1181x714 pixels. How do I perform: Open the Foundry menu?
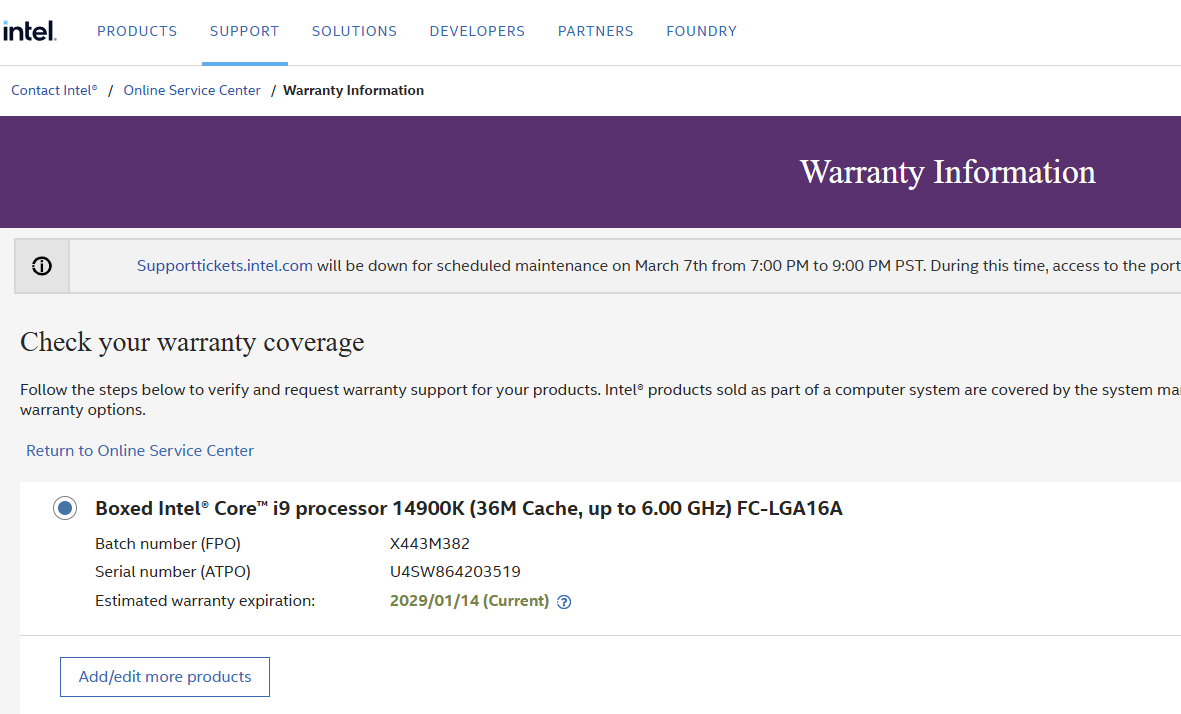point(701,31)
